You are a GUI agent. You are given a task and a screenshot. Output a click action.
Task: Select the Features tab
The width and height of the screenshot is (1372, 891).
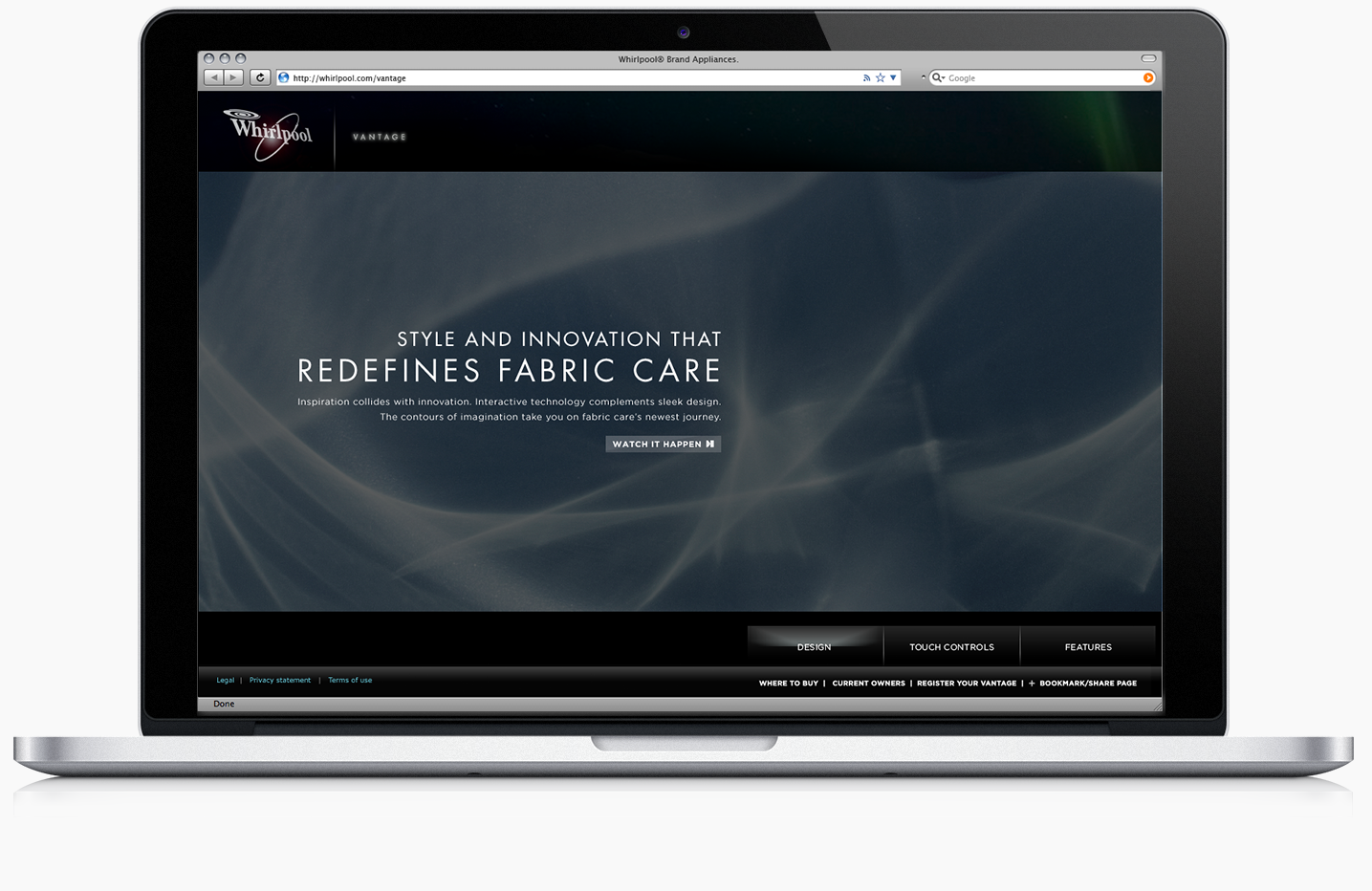pyautogui.click(x=1088, y=647)
